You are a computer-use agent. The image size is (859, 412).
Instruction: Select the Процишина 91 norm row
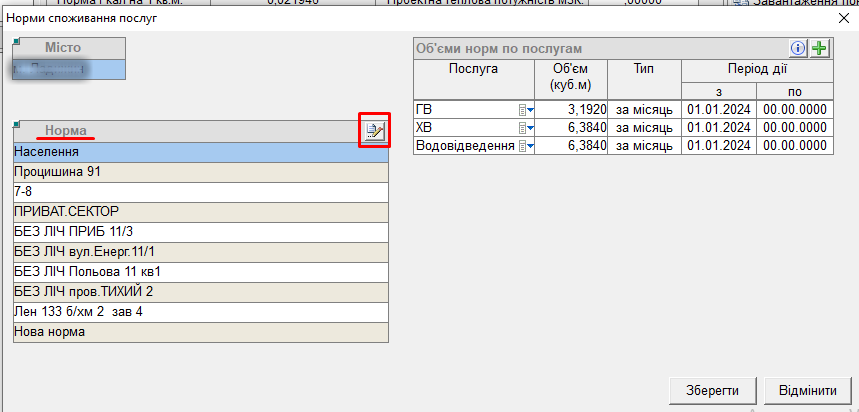(x=200, y=172)
